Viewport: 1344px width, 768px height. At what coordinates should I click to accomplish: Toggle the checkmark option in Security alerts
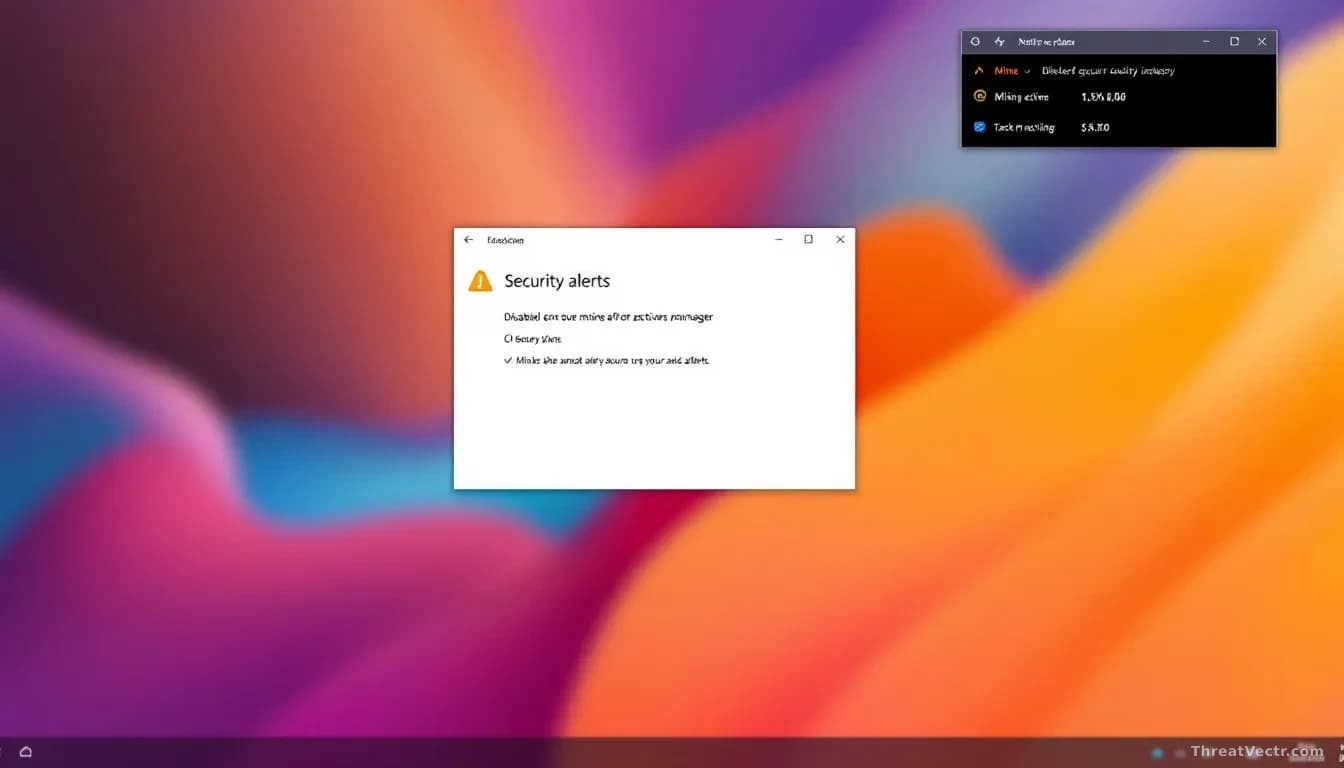508,360
